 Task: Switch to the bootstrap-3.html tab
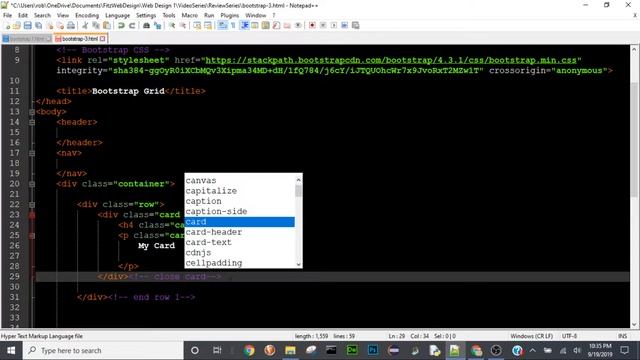coord(80,39)
